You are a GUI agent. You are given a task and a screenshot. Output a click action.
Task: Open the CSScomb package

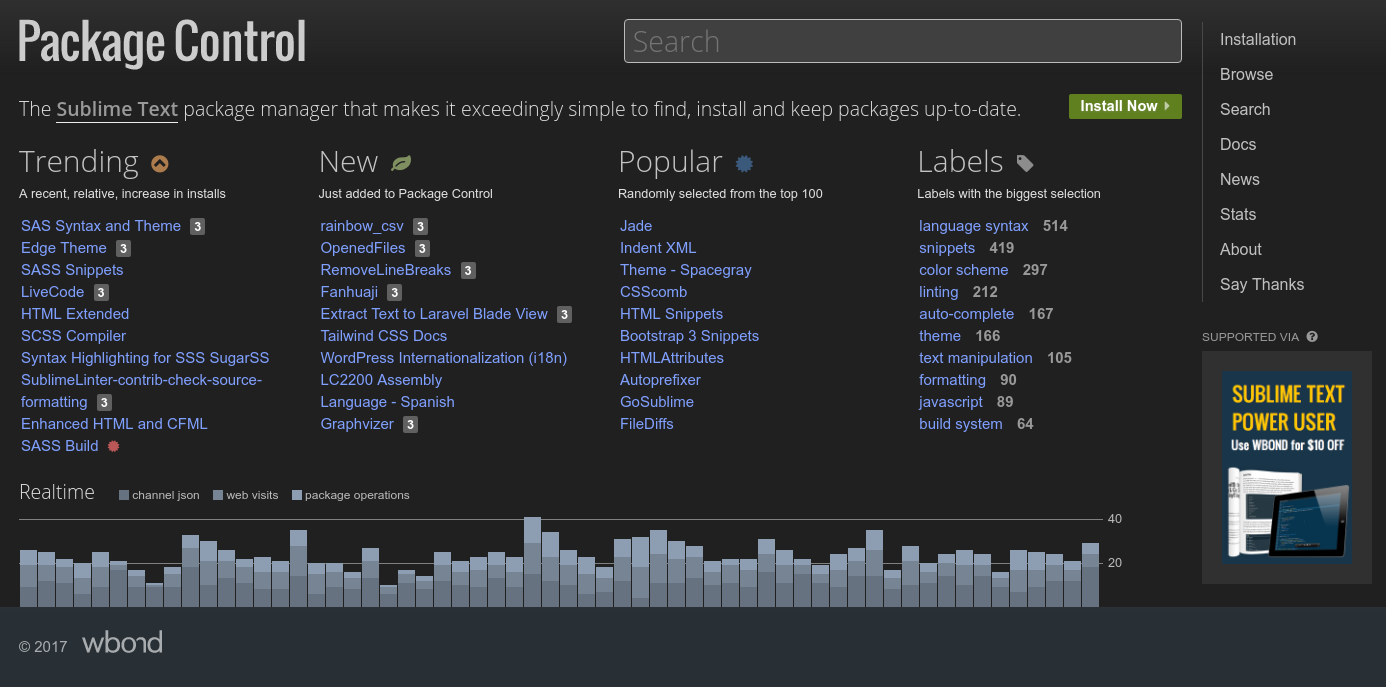(x=654, y=292)
